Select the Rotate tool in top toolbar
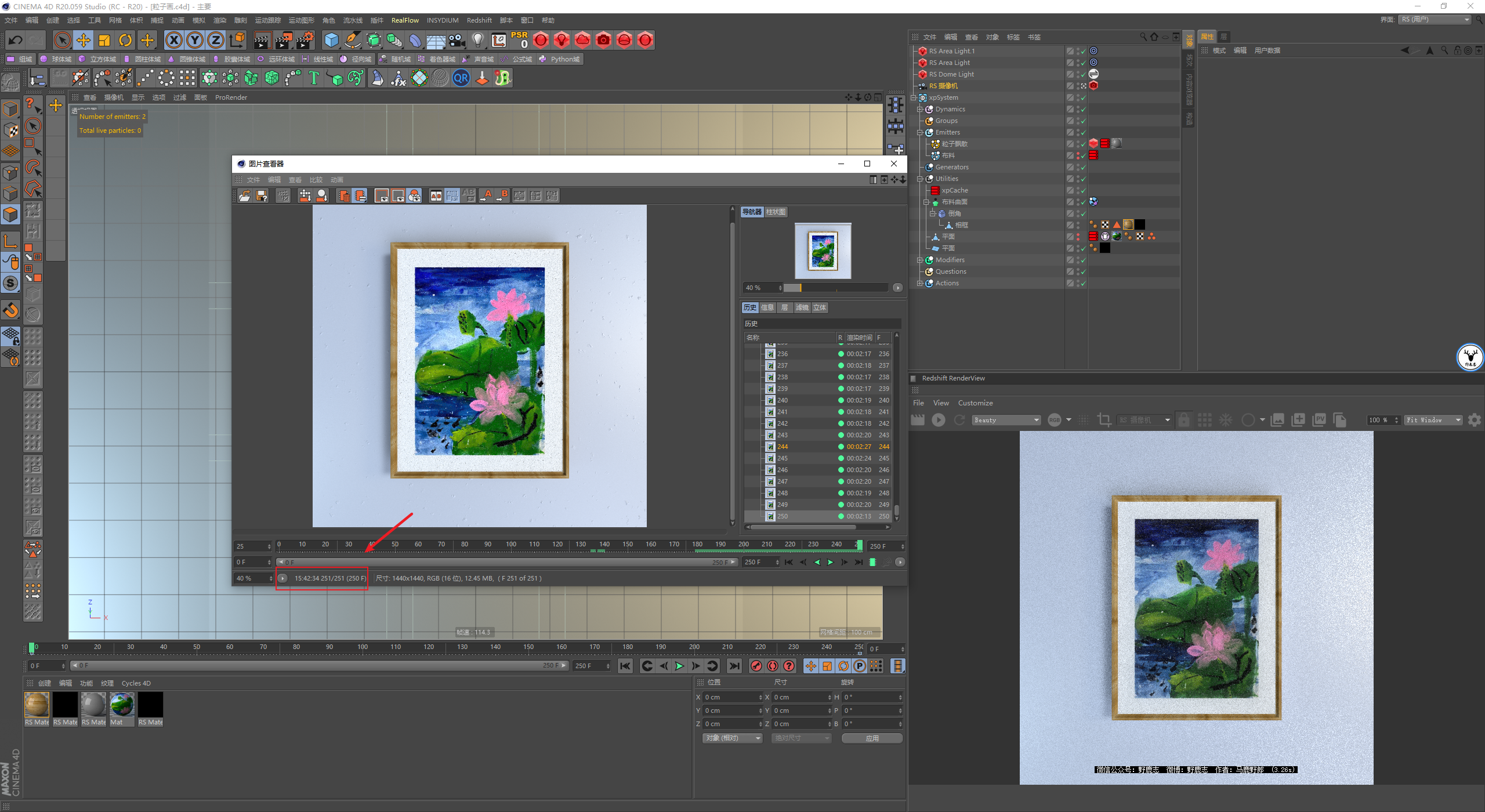 click(125, 40)
